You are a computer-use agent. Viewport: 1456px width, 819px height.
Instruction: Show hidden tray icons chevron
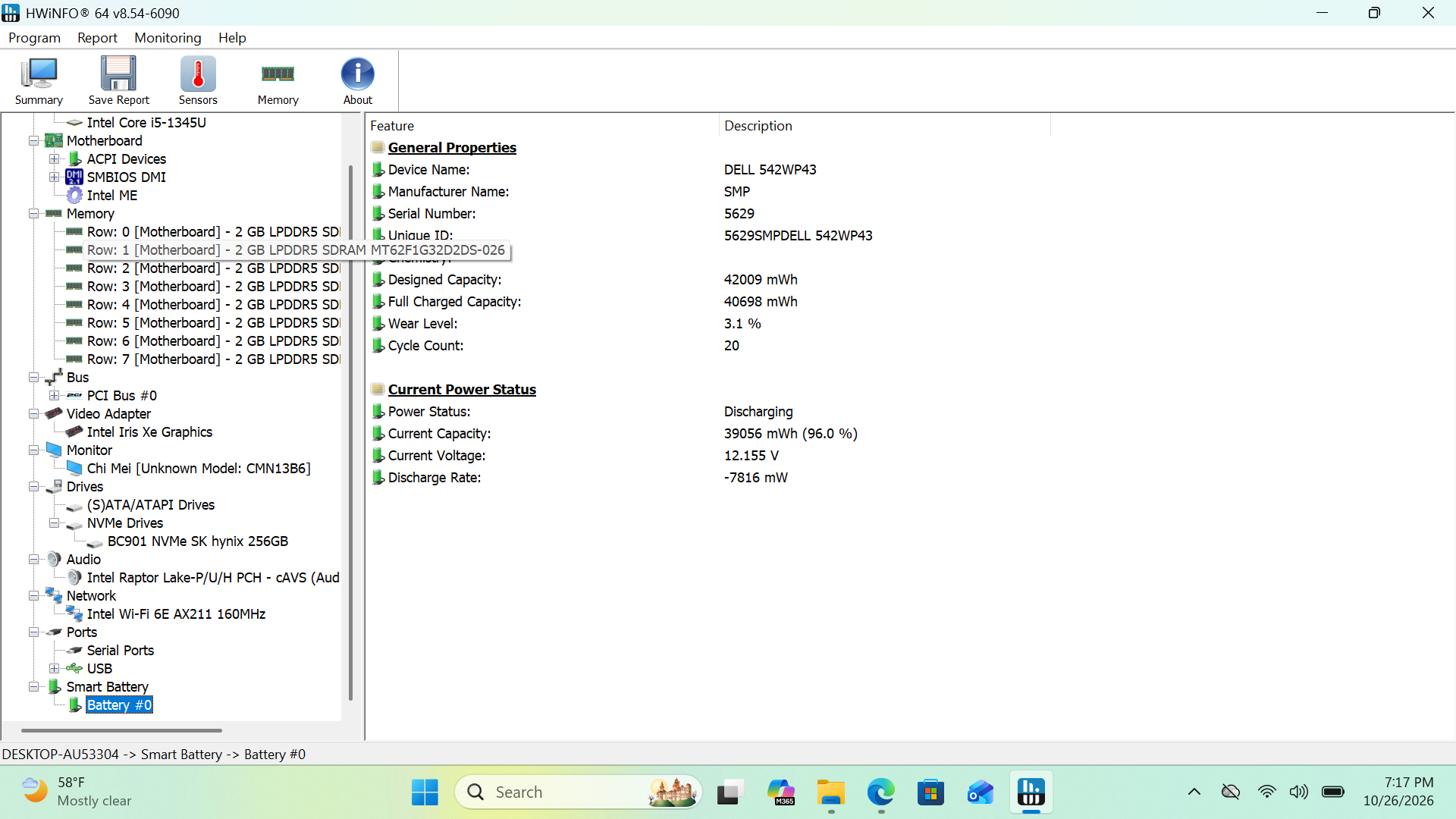[x=1194, y=792]
